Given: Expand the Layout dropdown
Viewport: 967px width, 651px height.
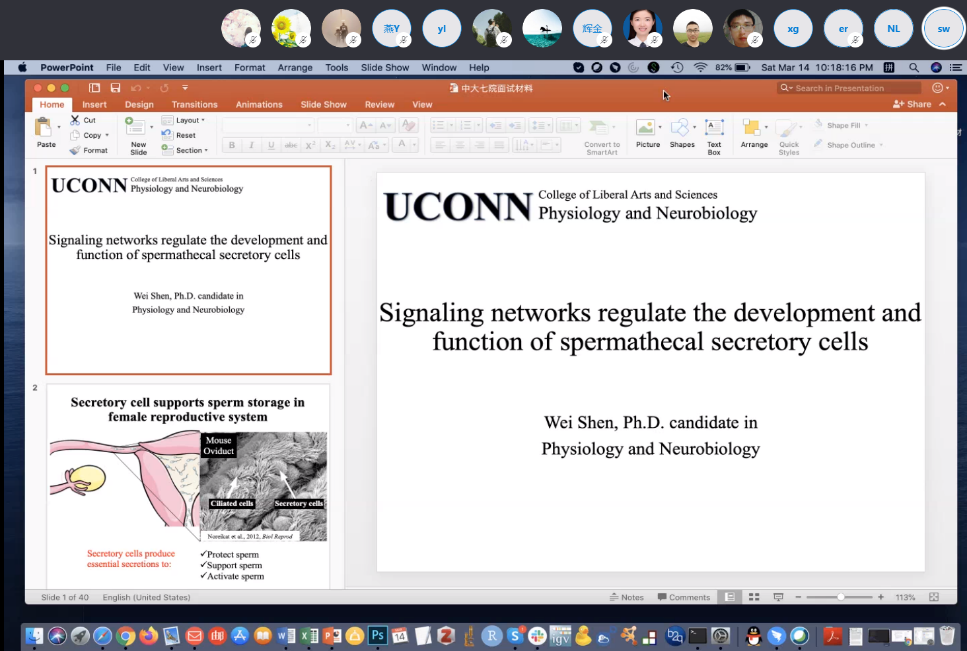Looking at the screenshot, I should pyautogui.click(x=183, y=120).
